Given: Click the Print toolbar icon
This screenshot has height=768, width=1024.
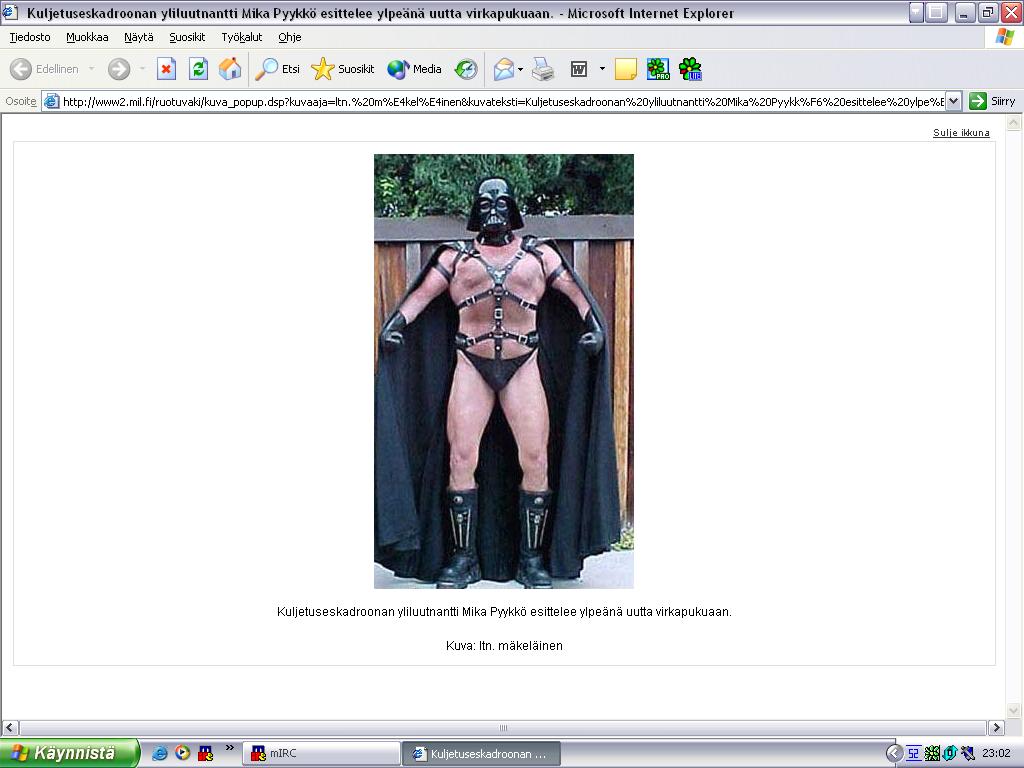Looking at the screenshot, I should 543,69.
